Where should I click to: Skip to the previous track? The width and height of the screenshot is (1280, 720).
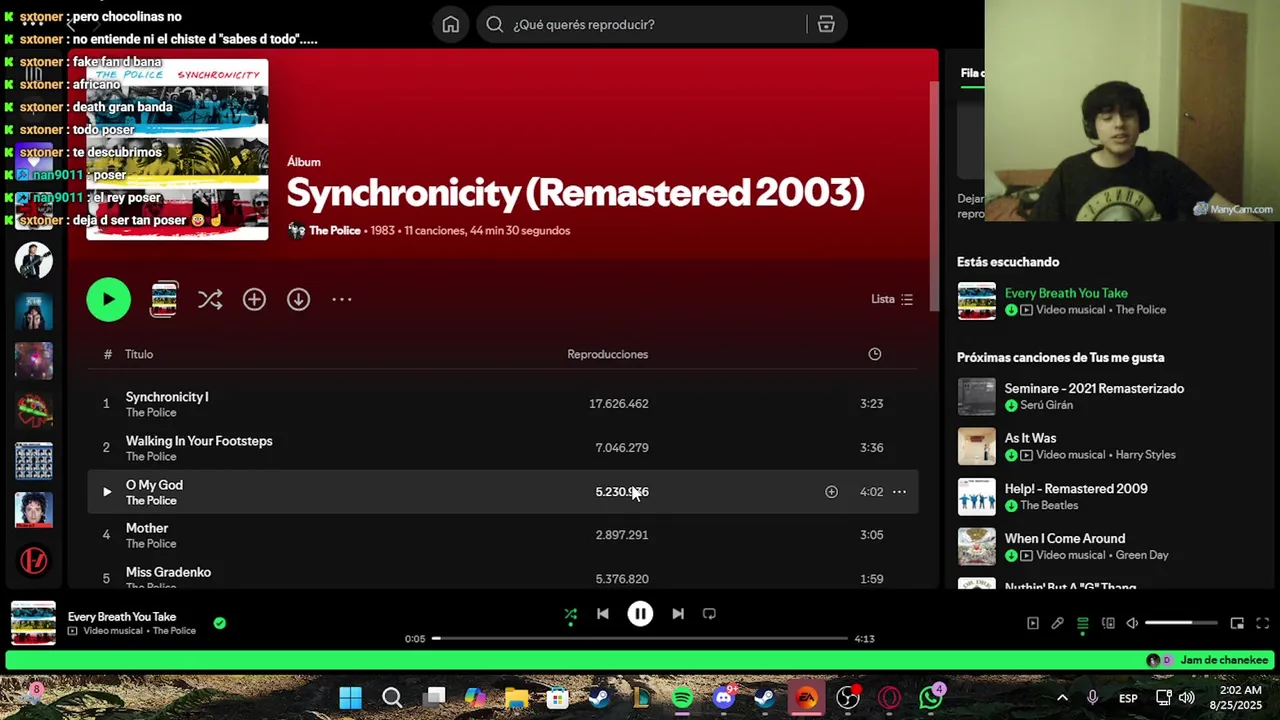(x=603, y=614)
